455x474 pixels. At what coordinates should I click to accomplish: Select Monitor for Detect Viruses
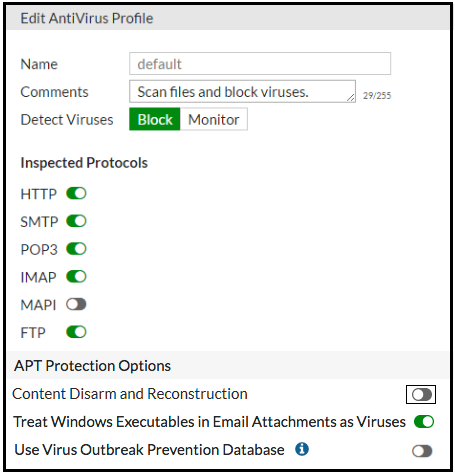tap(214, 119)
